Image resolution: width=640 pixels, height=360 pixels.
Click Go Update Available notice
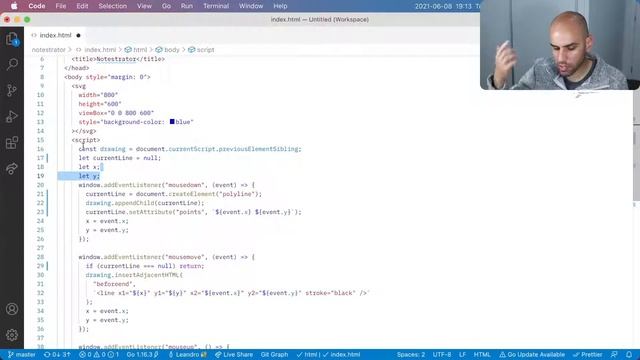[532, 355]
